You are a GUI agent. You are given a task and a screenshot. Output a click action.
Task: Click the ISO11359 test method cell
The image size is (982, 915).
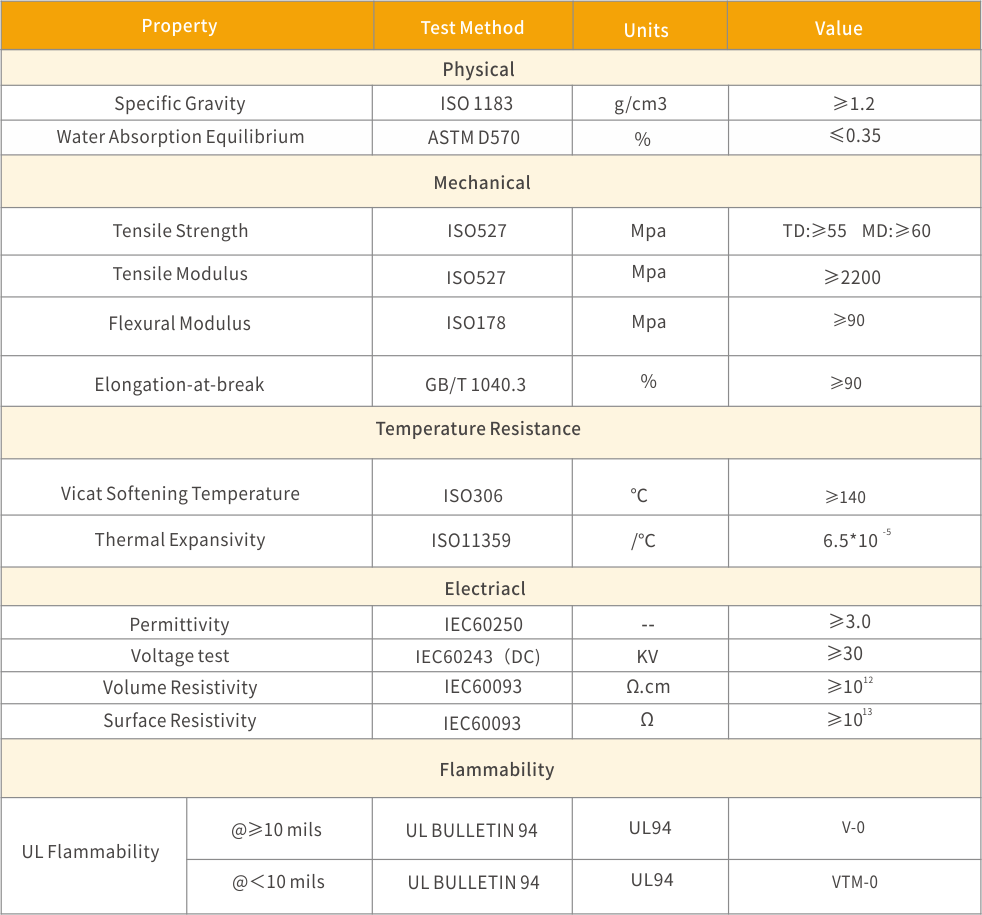[471, 541]
